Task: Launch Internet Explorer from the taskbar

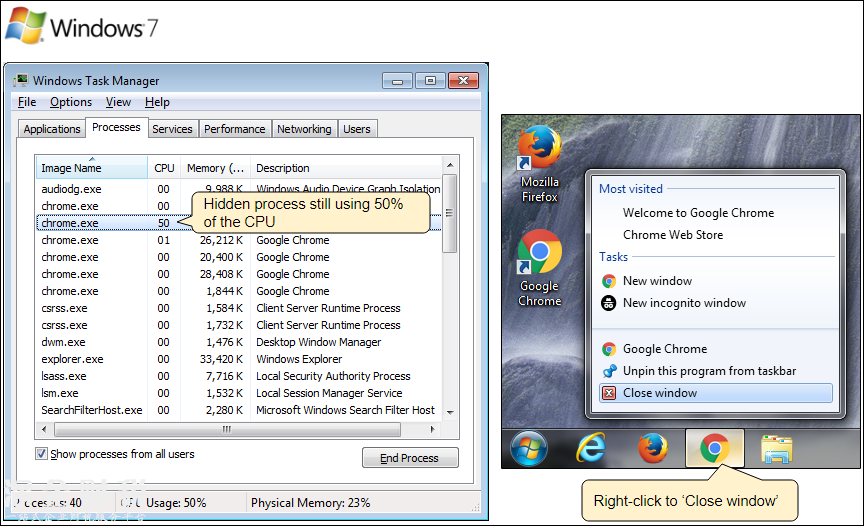Action: click(591, 448)
